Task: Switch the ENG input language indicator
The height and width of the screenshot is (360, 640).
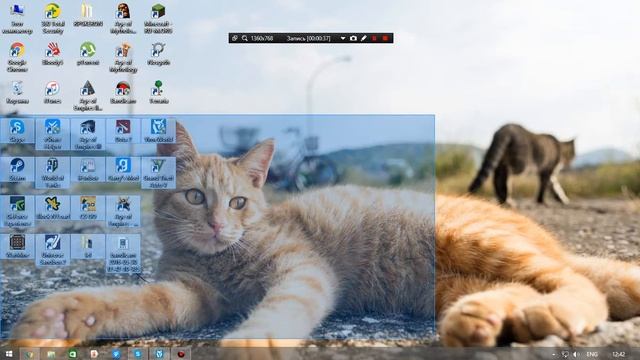Action: click(592, 354)
